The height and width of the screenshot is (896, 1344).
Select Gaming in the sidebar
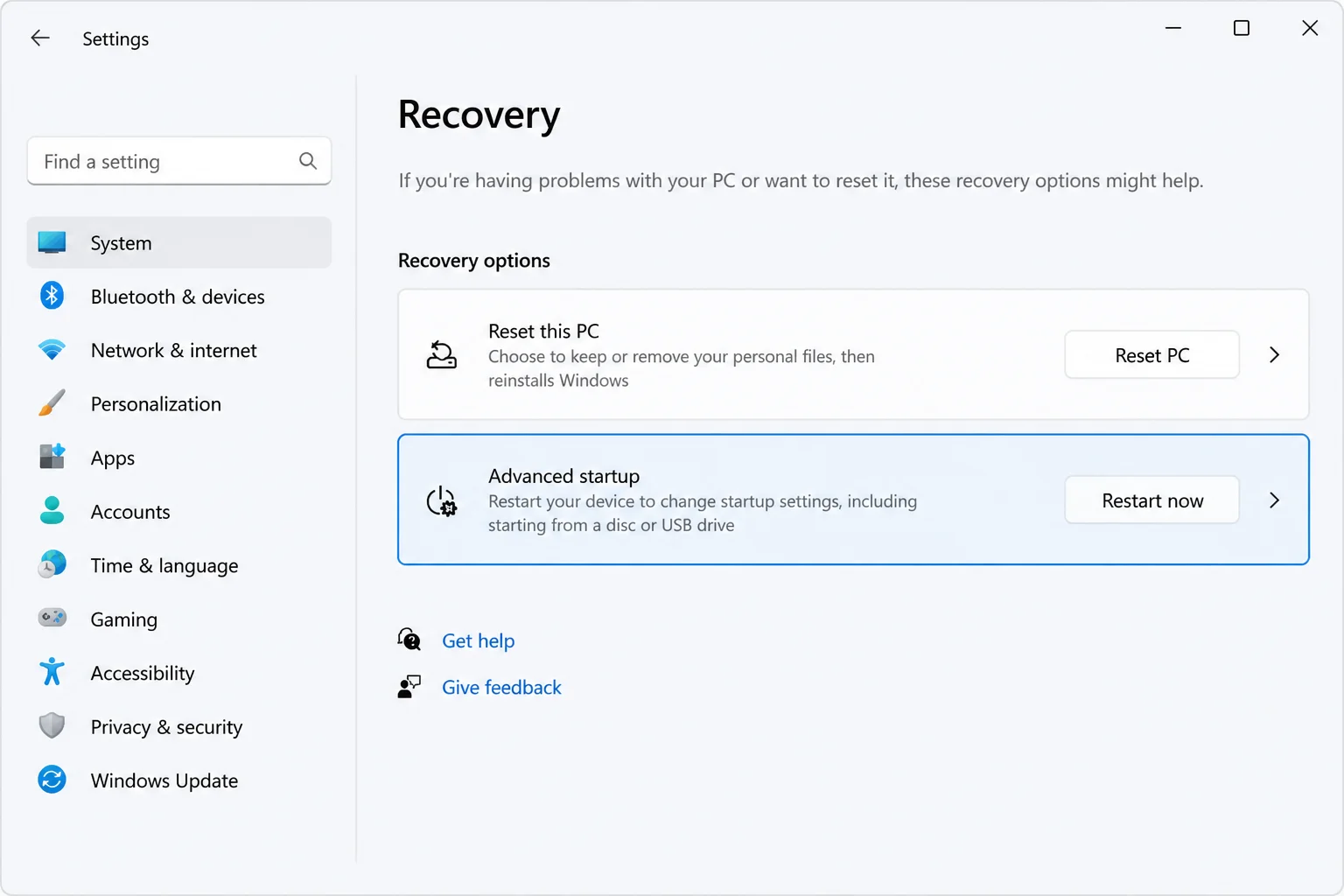point(179,619)
